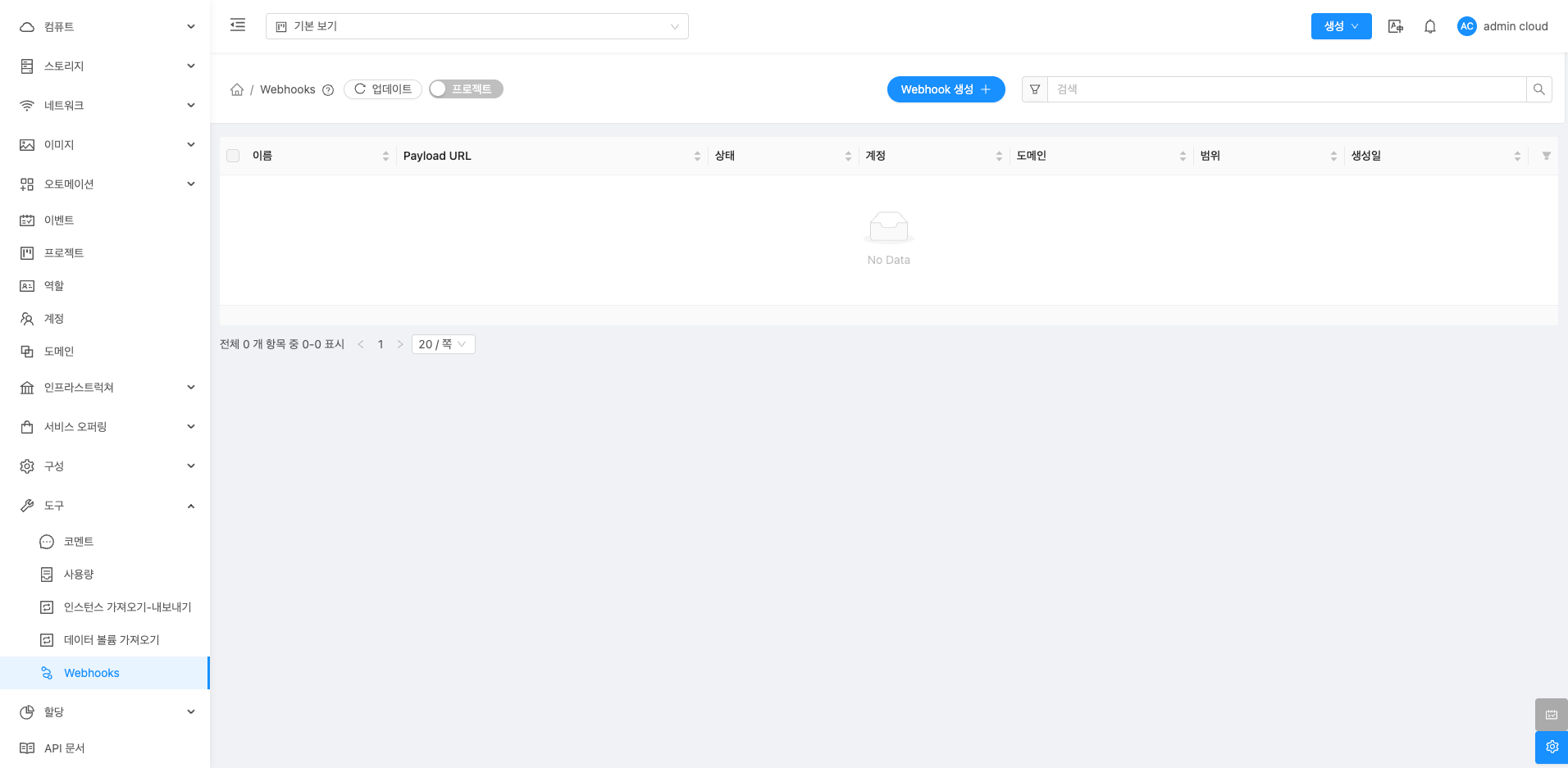Screen dimensions: 1568x768
Task: Open the admin cloud user menu
Action: [x=1502, y=26]
